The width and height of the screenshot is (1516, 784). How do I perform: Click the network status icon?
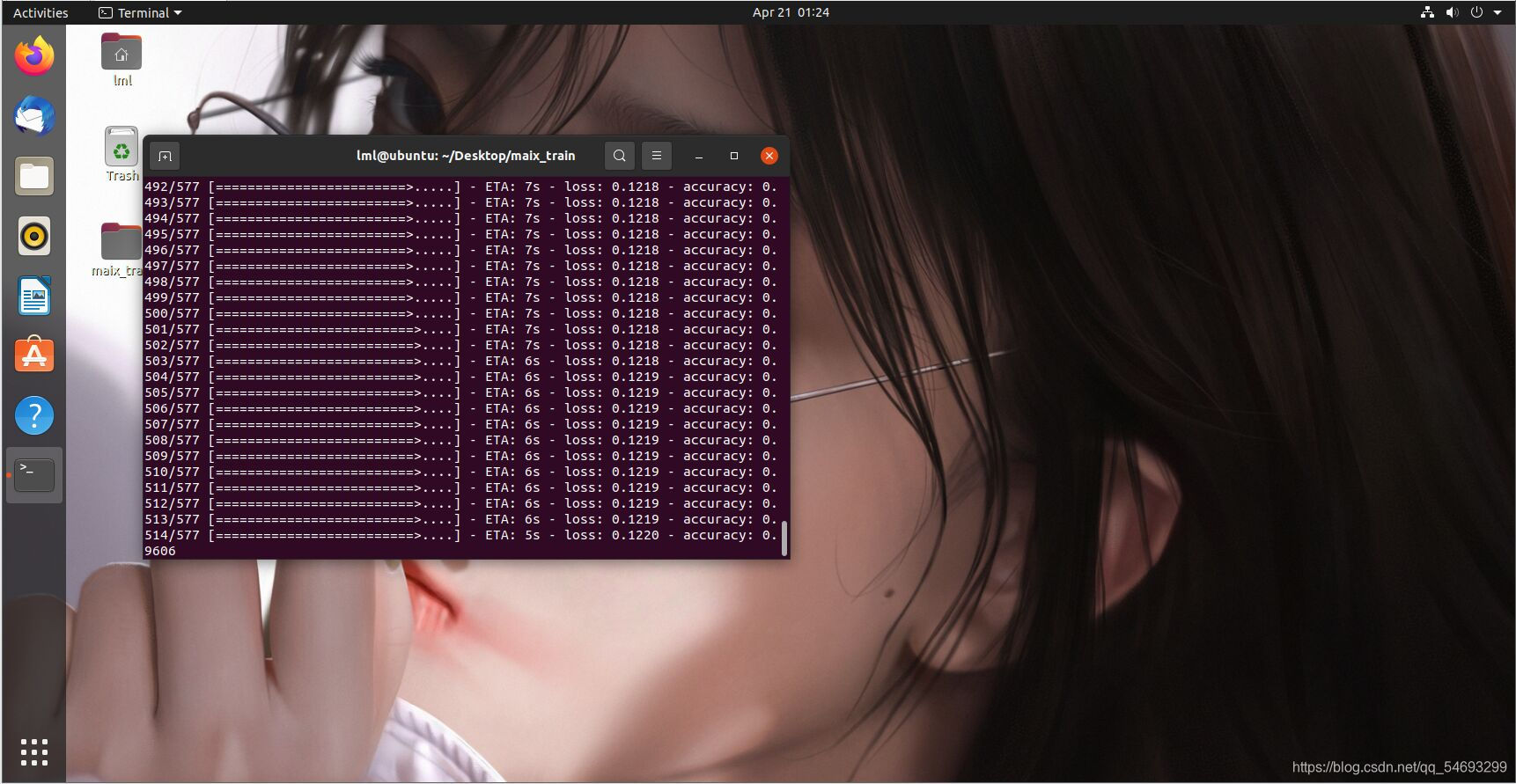point(1427,12)
